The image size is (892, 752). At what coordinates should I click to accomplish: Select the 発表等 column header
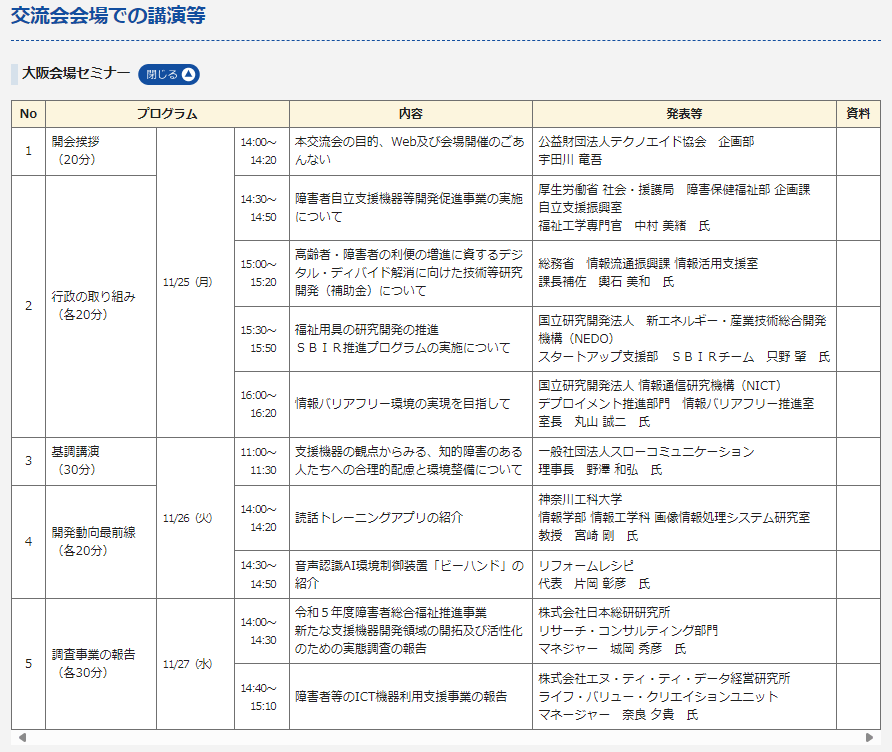tap(684, 114)
